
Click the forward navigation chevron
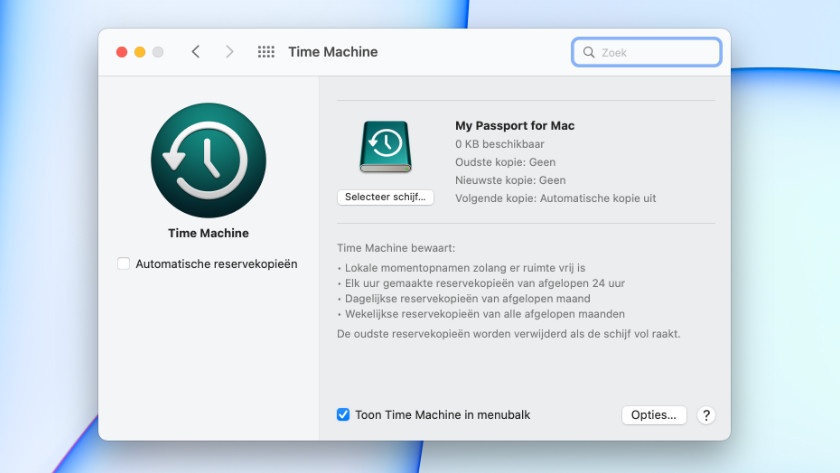click(229, 52)
